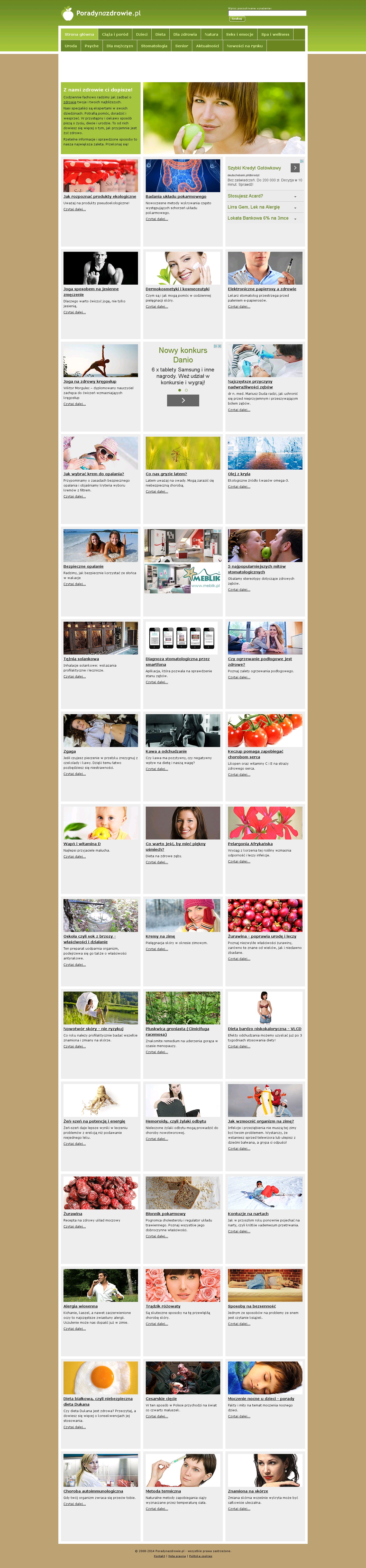366x1568 pixels.
Task: Open the Dieta menu tab
Action: click(x=160, y=35)
